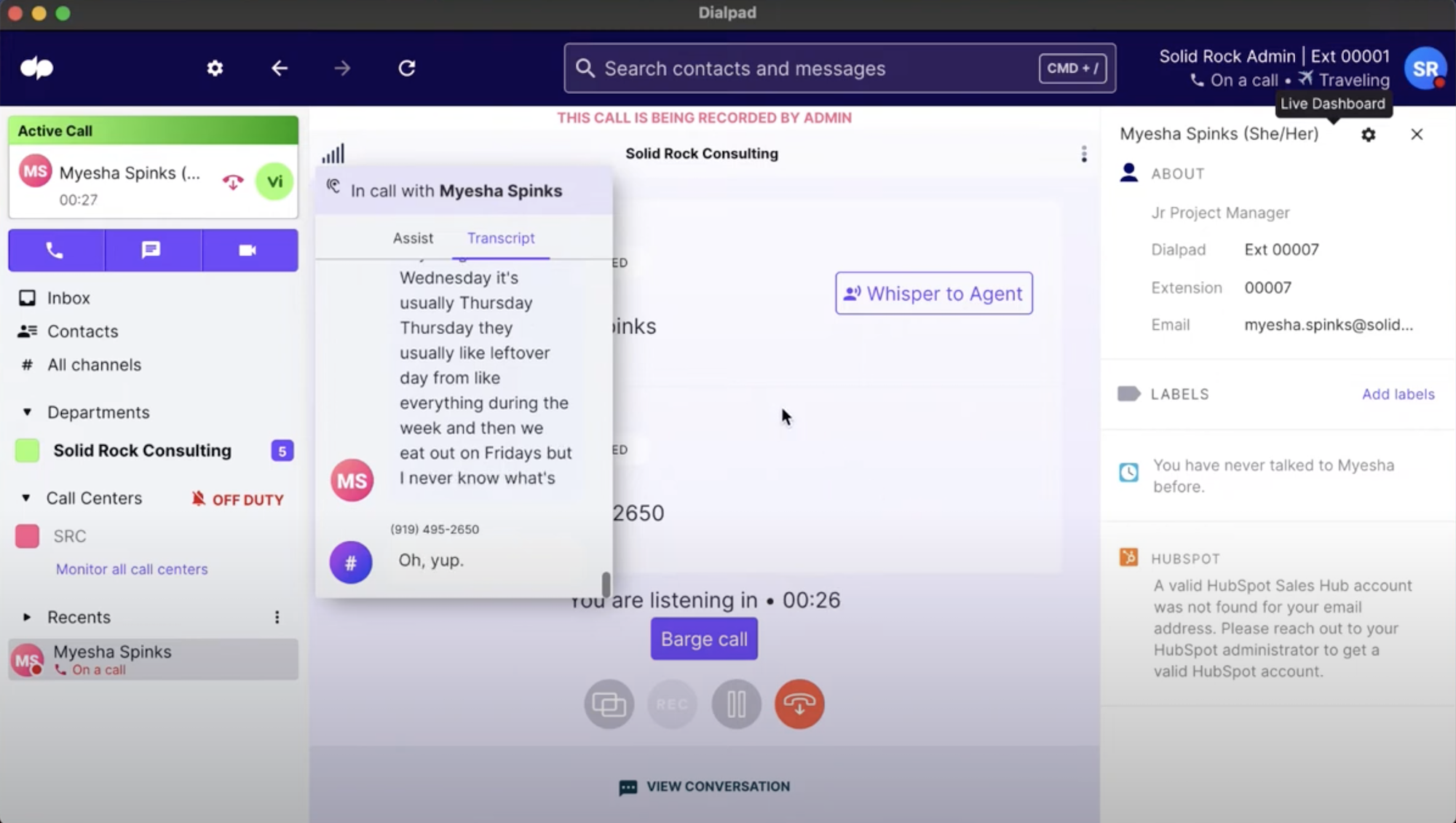
Task: Click the myesha.spinks email address
Action: click(1329, 325)
